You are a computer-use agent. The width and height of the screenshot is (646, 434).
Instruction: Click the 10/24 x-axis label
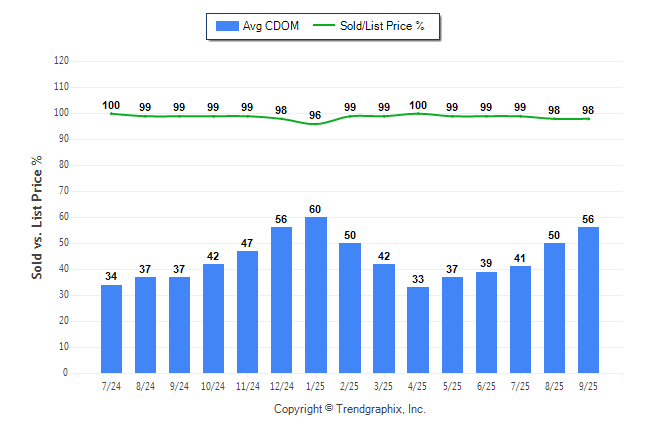click(x=213, y=386)
